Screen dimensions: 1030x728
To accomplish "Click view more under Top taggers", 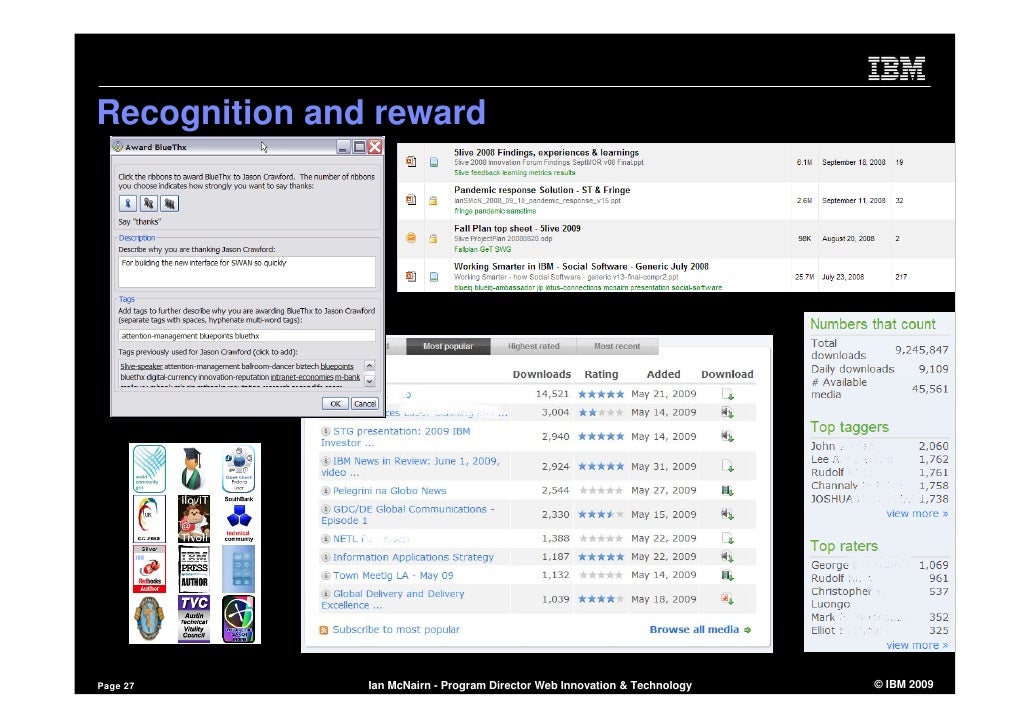I will [x=917, y=514].
